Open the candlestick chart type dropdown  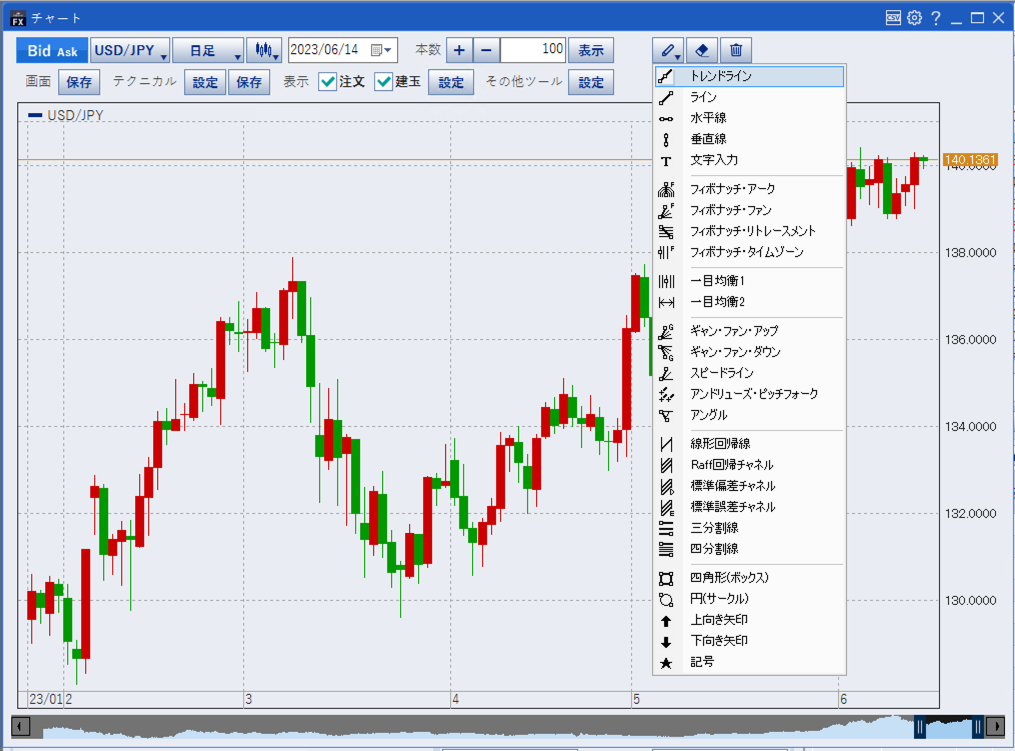point(265,51)
